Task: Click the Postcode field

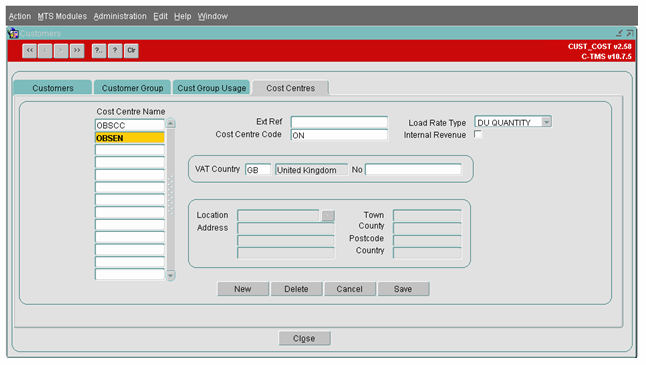Action: [427, 240]
